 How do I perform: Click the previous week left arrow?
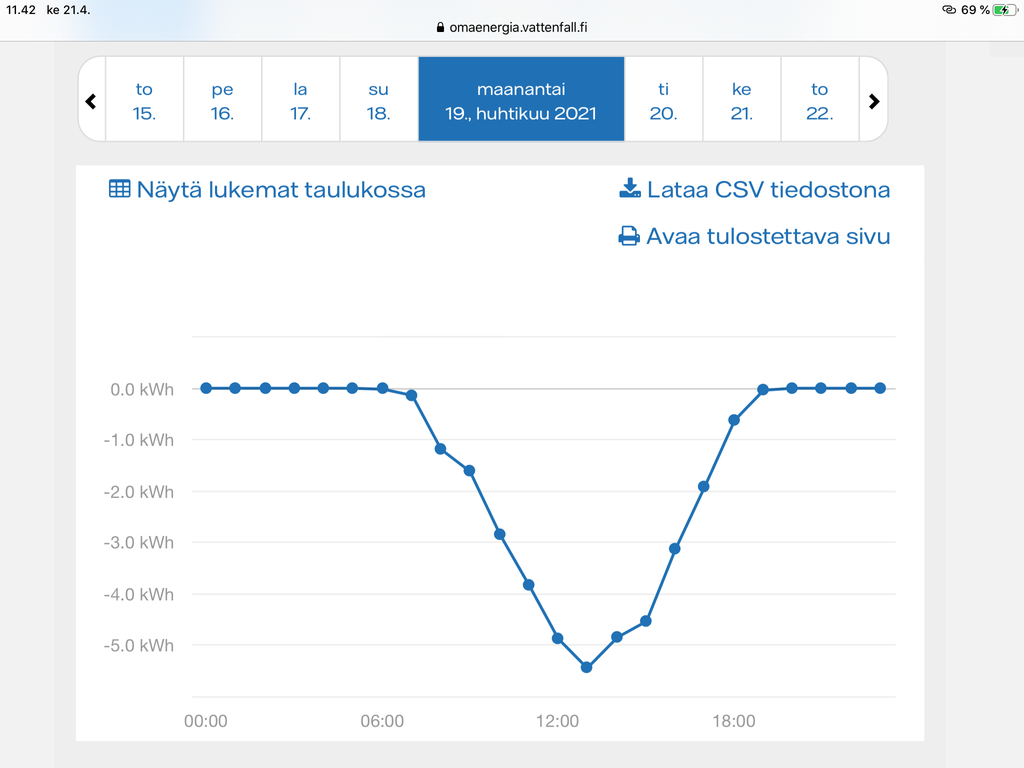[x=91, y=101]
